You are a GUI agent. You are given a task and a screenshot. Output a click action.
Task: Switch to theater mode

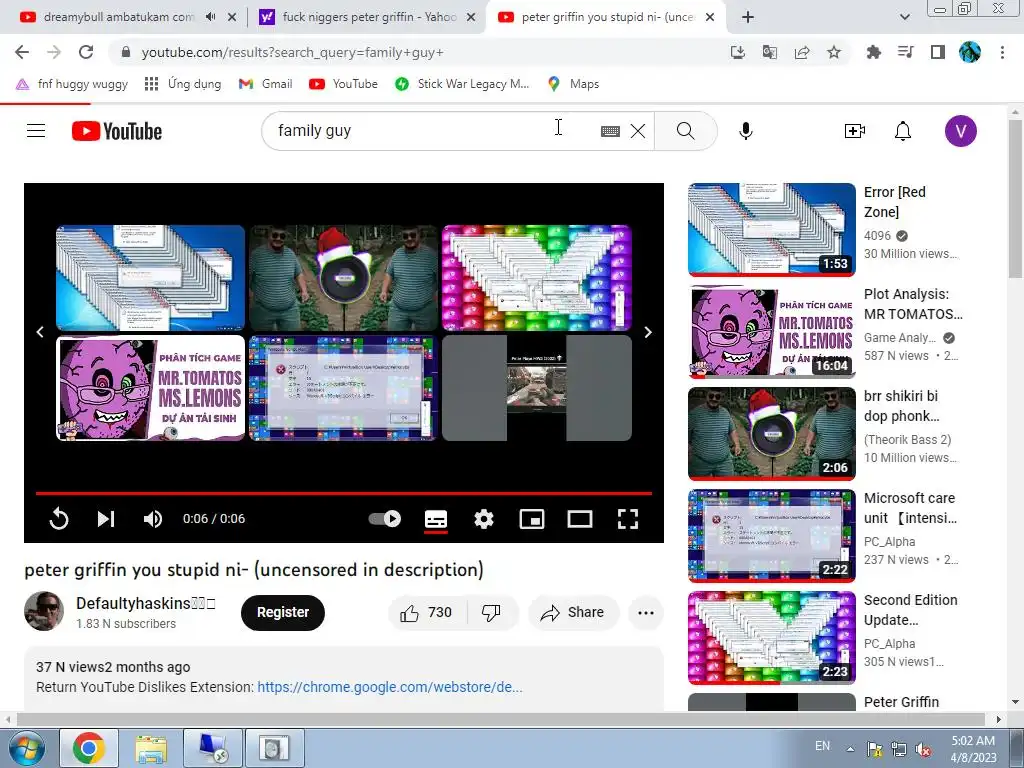point(580,519)
